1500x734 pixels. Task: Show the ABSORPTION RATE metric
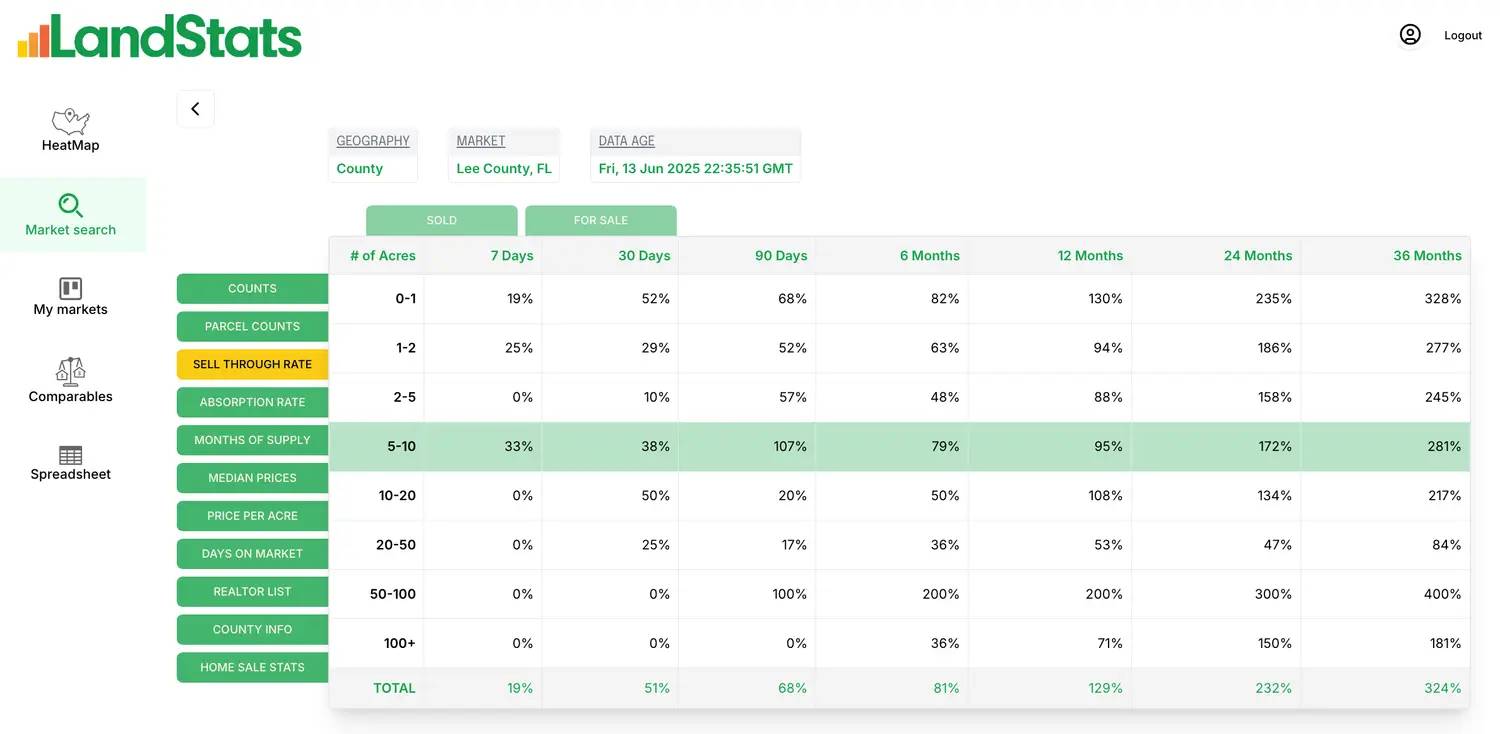[252, 402]
